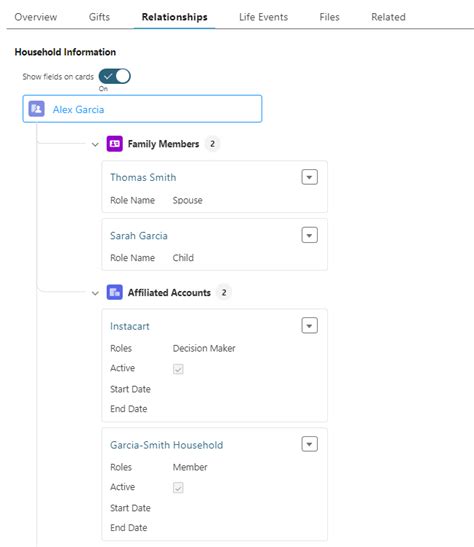This screenshot has width=474, height=547.
Task: Switch to the Gifts tab
Action: 99,17
